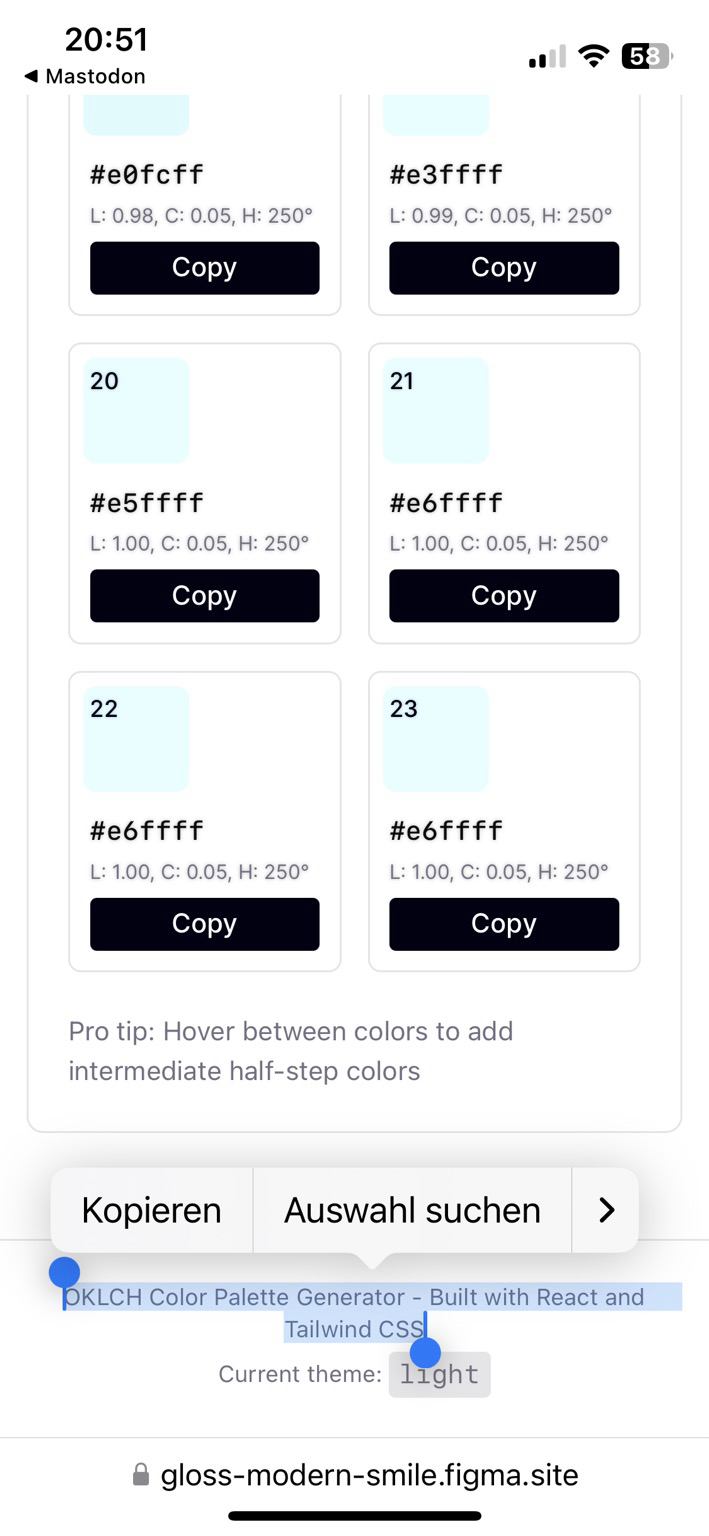Copy the color #e3ffff
The height and width of the screenshot is (1536, 709).
point(504,268)
